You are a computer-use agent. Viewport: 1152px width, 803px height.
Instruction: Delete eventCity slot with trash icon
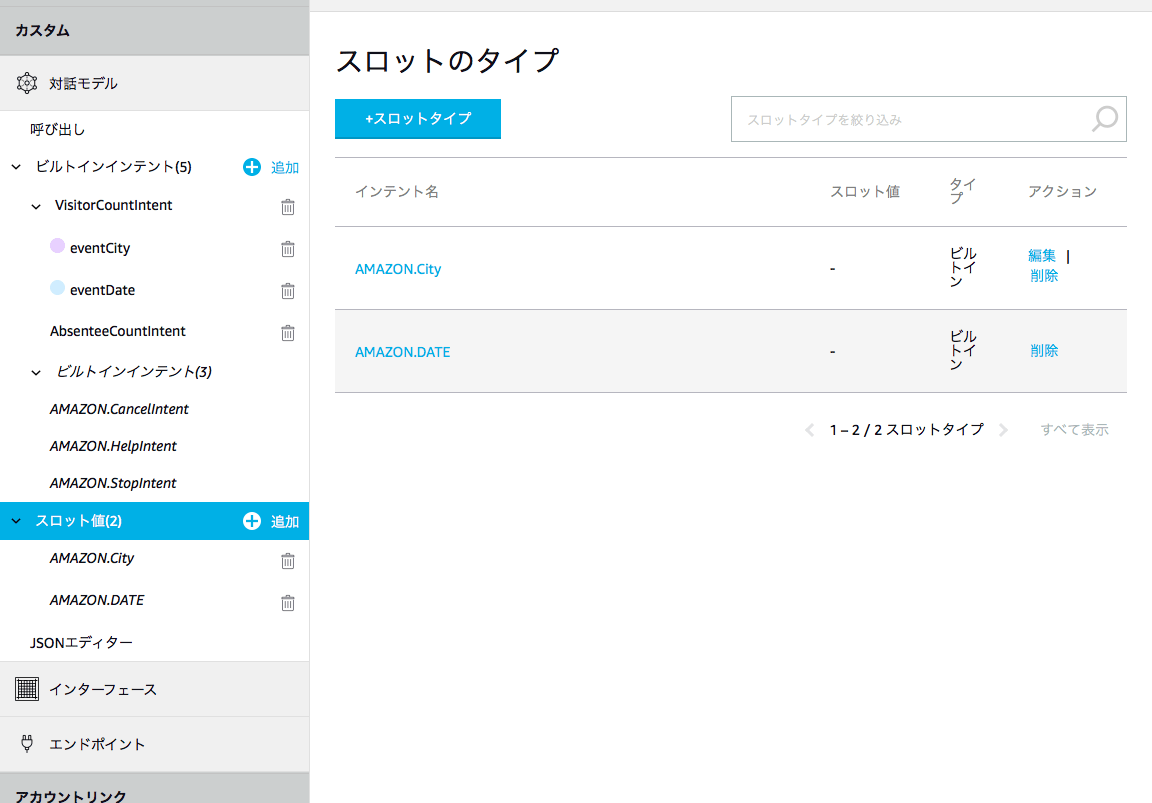click(288, 248)
